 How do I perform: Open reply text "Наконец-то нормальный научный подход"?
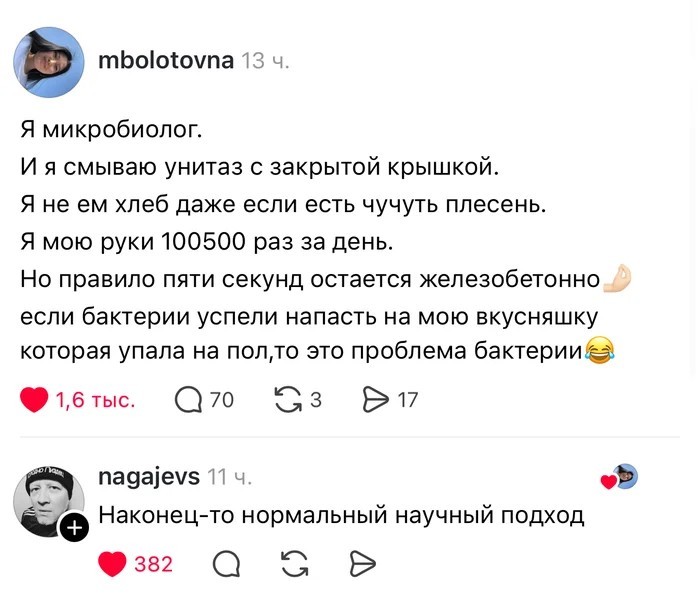pos(340,516)
